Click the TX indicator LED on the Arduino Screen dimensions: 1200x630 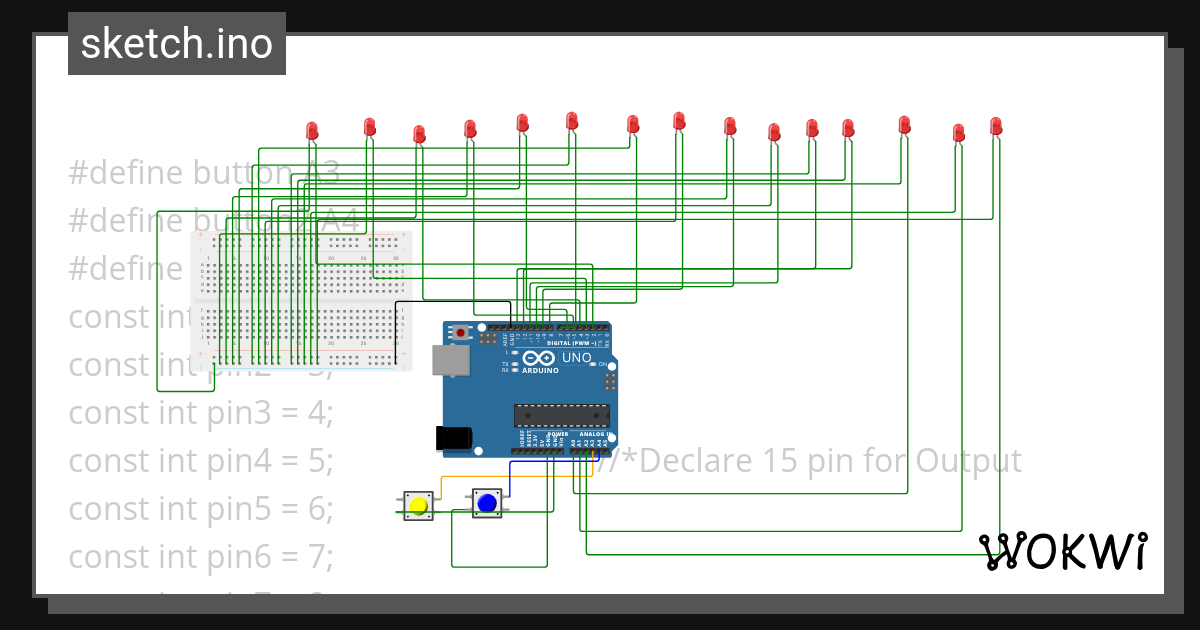(x=513, y=364)
